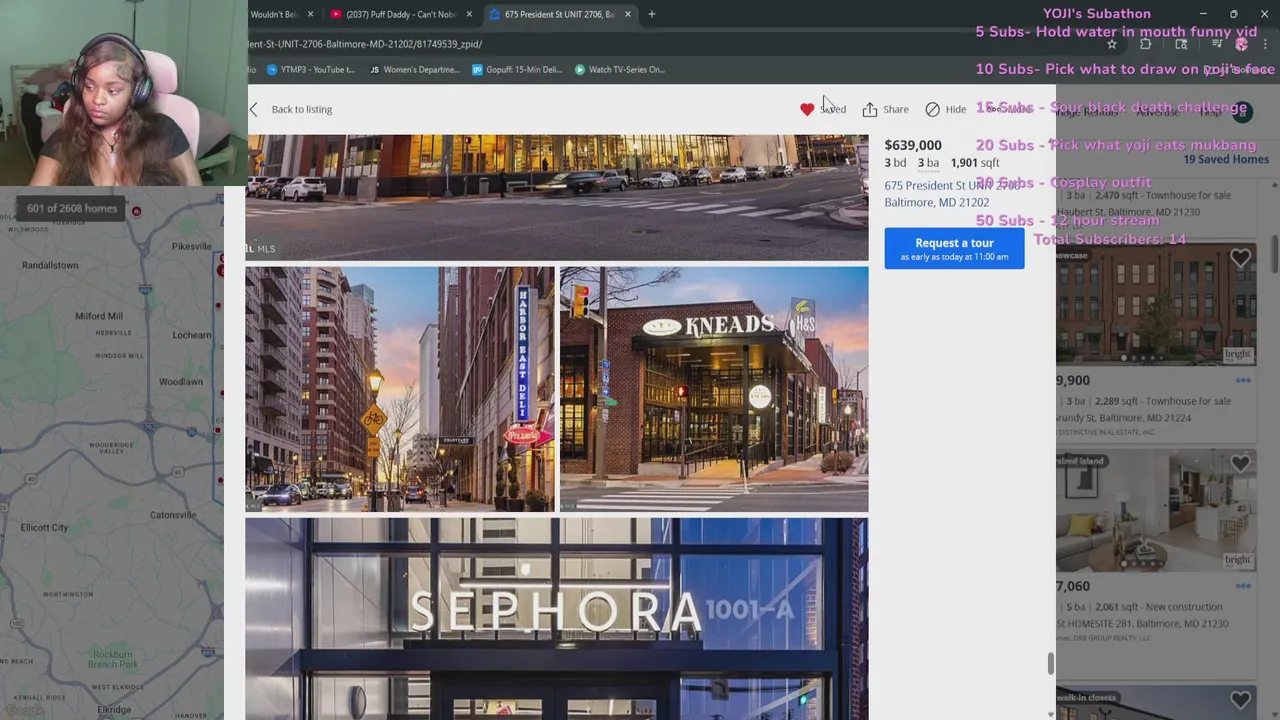Open the Kneads bakery photo
Screen dimensions: 1280x720
tap(714, 389)
